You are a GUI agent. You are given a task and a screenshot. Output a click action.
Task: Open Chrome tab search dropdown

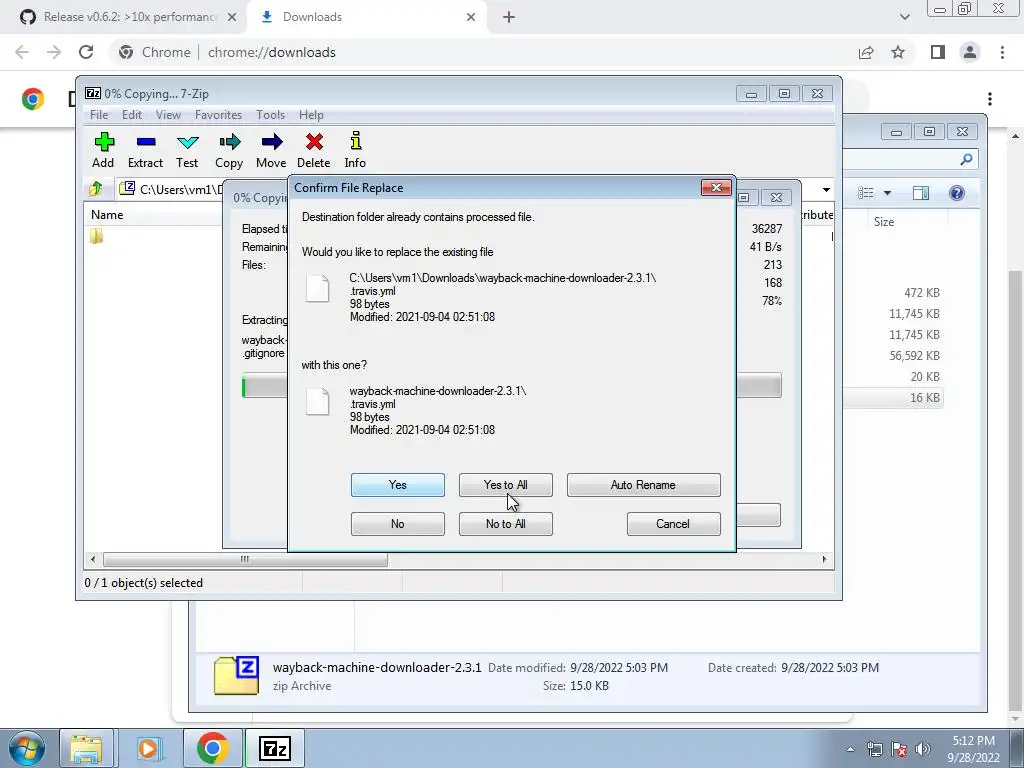904,18
